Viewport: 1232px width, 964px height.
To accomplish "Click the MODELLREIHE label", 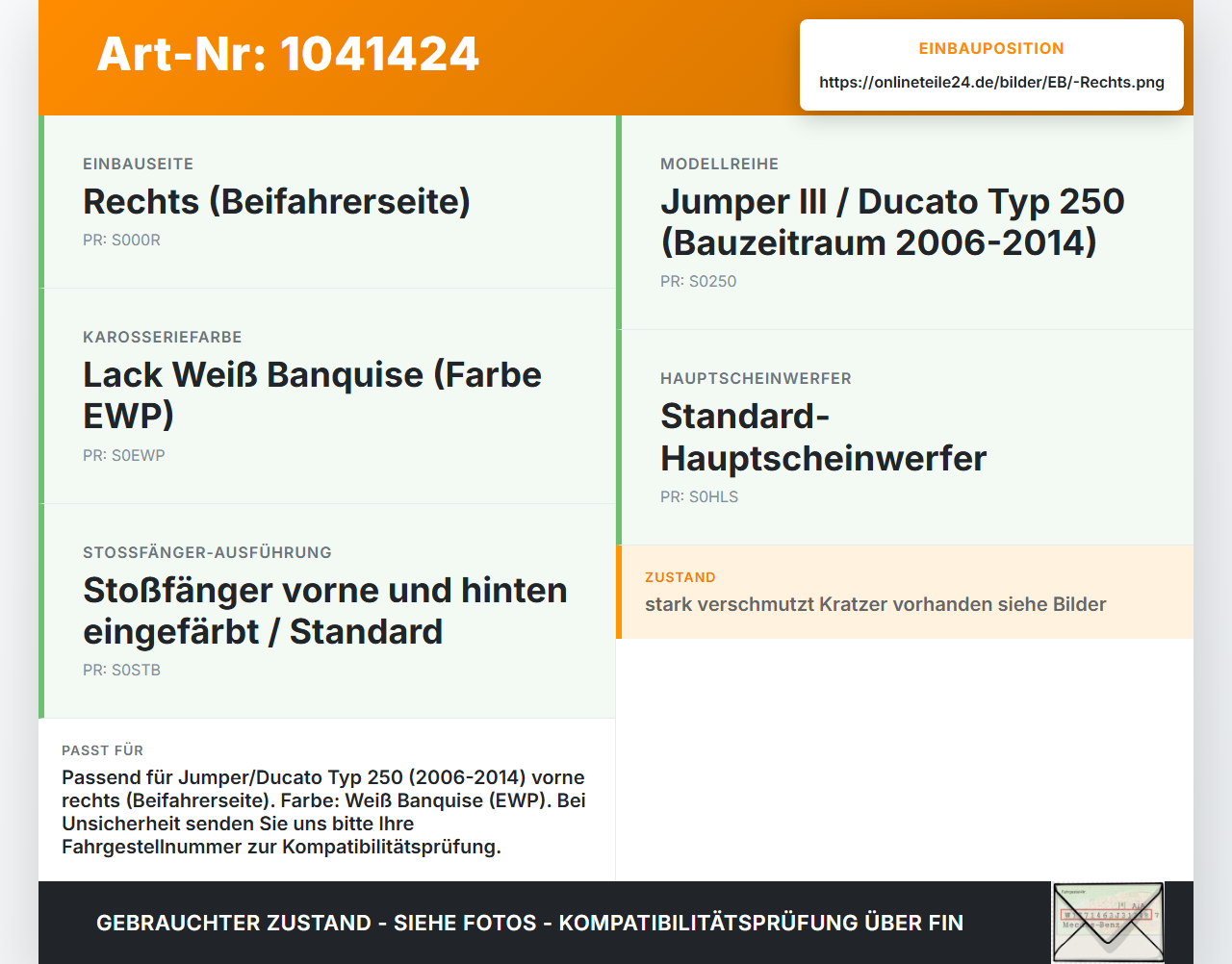I will click(x=720, y=165).
